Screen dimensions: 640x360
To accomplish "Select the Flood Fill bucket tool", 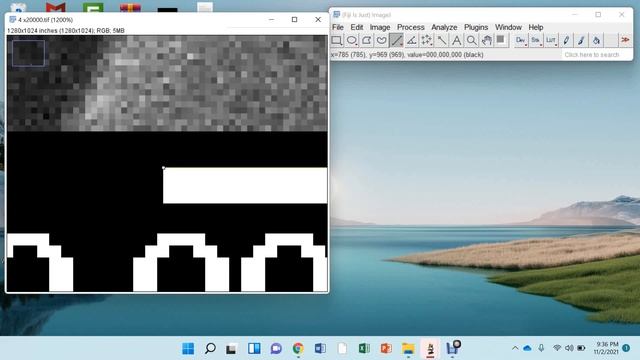I will tap(596, 40).
